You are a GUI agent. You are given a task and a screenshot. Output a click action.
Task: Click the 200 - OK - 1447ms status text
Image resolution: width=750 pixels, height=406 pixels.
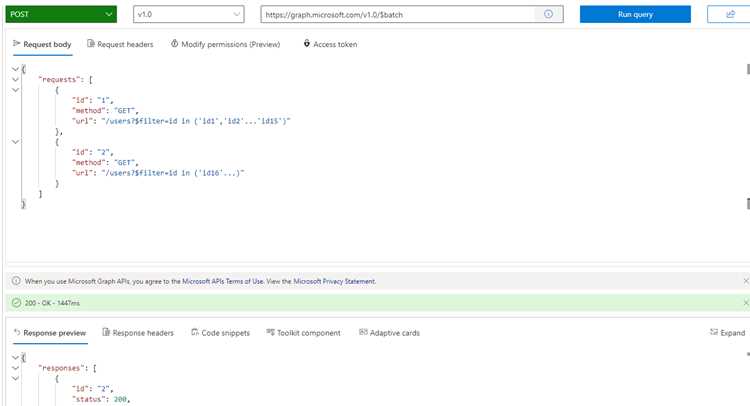coord(52,303)
